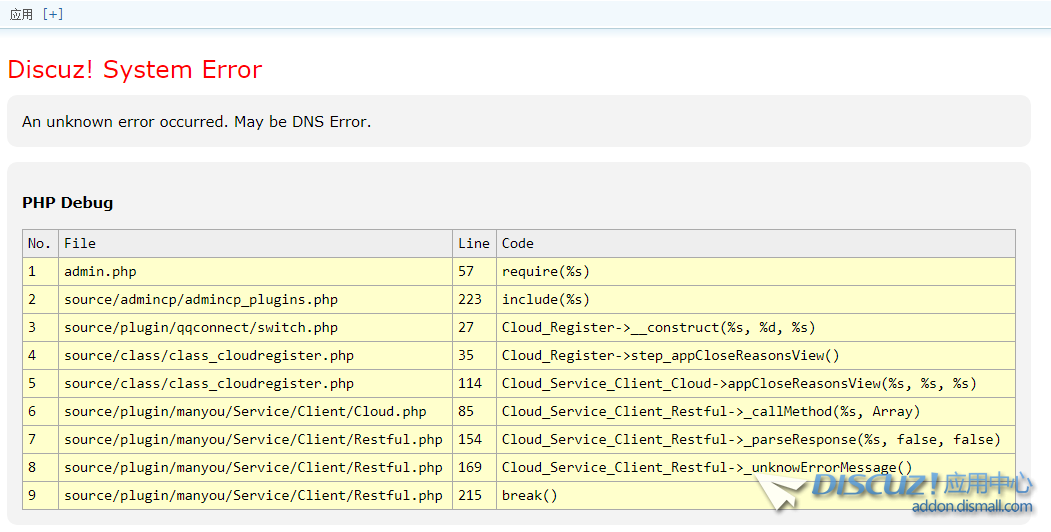This screenshot has width=1051, height=532.
Task: Click row number 1 cell
Action: click(40, 271)
